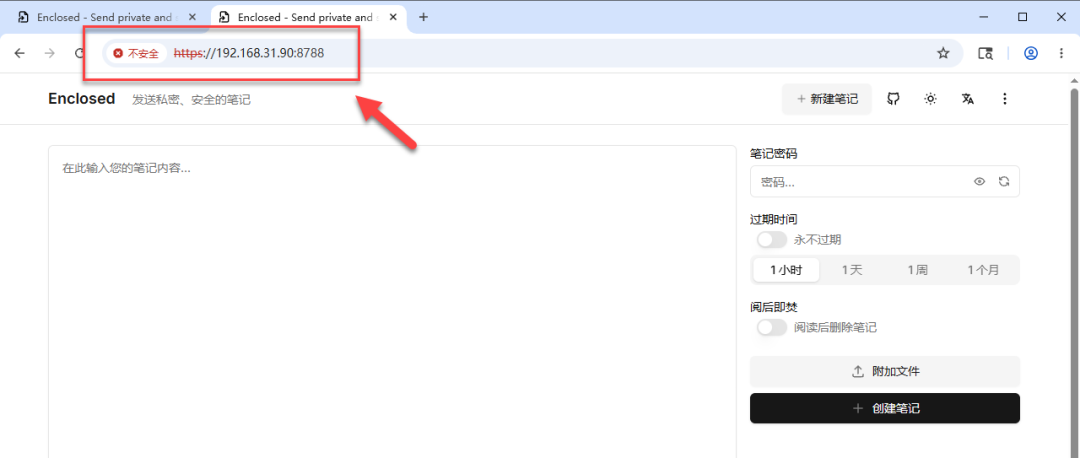Select the 1天 expiration option
1080x458 pixels.
(852, 270)
